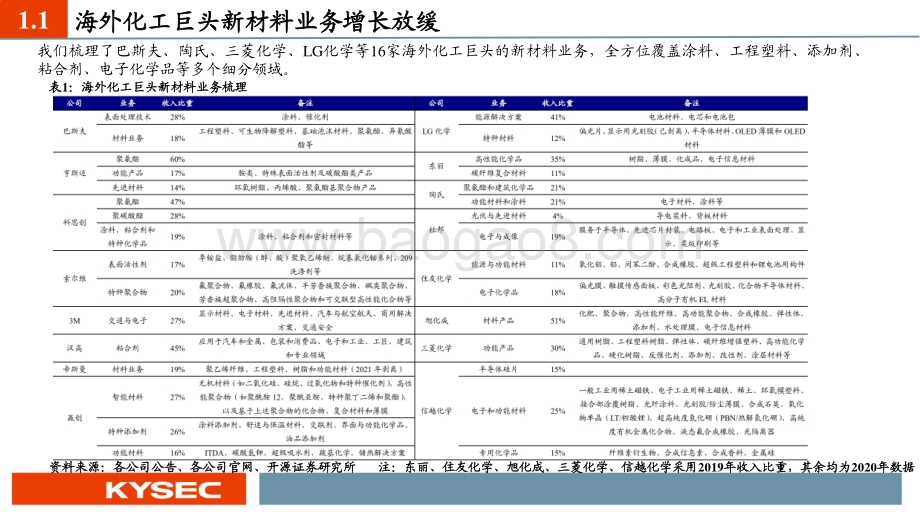Select the company cell "旭化成"
920x518 pixels.
pos(436,321)
